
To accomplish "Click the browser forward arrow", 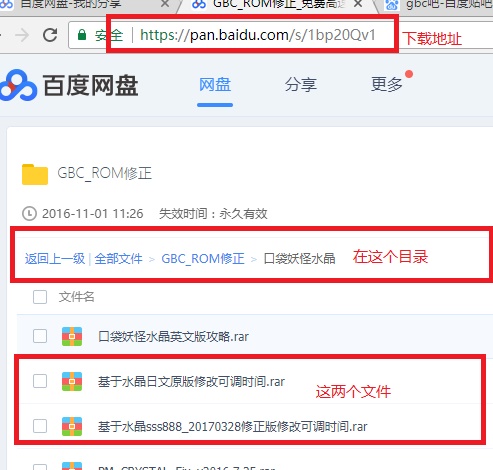I will (x=22, y=35).
